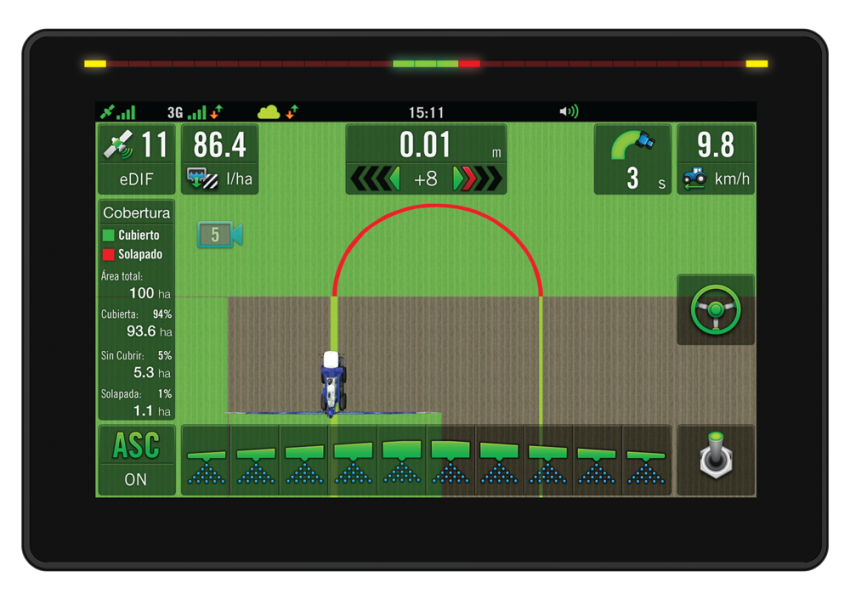Toggle the second boom section from the left
The width and height of the screenshot is (850, 600).
[x=255, y=460]
